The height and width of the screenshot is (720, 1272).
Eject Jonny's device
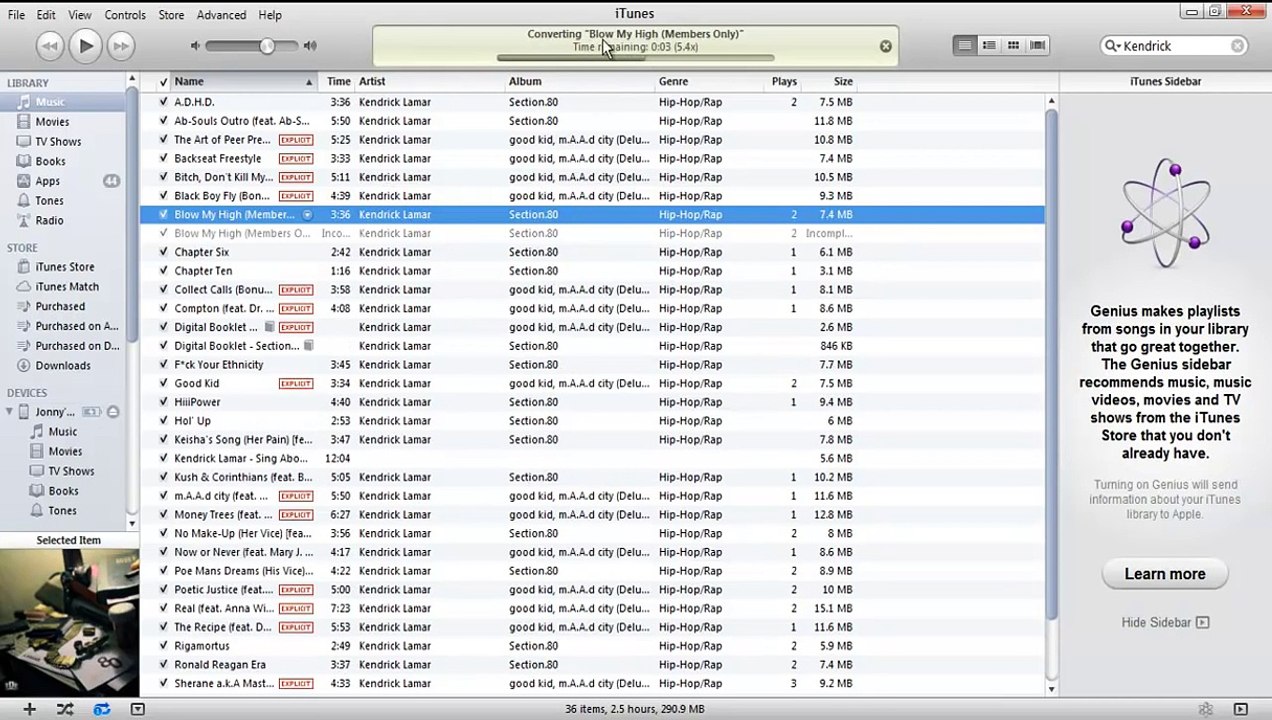click(x=113, y=412)
